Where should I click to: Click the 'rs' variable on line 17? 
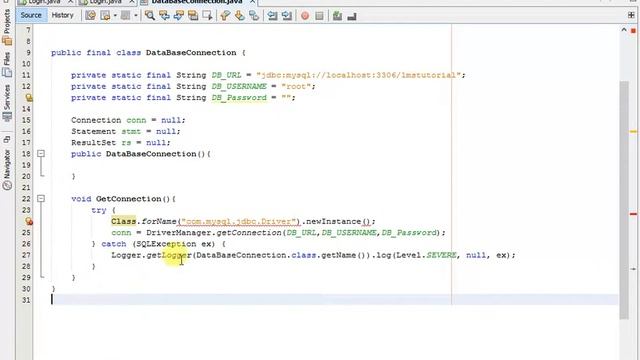point(126,143)
